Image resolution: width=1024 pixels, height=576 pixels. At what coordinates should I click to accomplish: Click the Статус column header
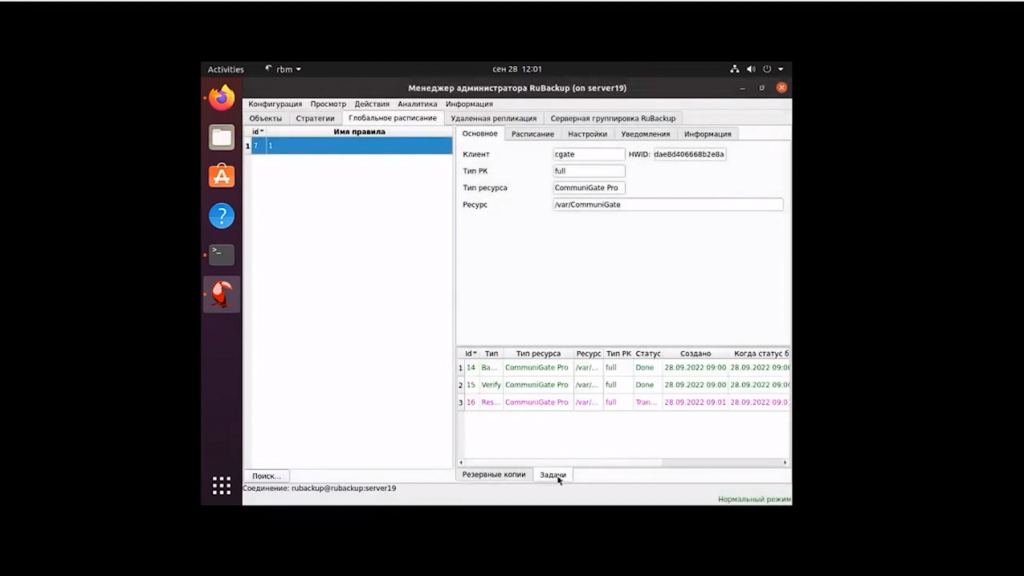648,353
